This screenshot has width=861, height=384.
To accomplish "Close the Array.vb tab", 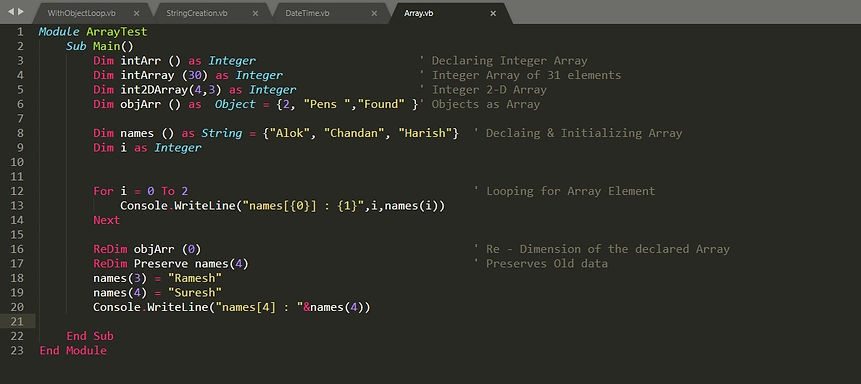I will pos(493,13).
